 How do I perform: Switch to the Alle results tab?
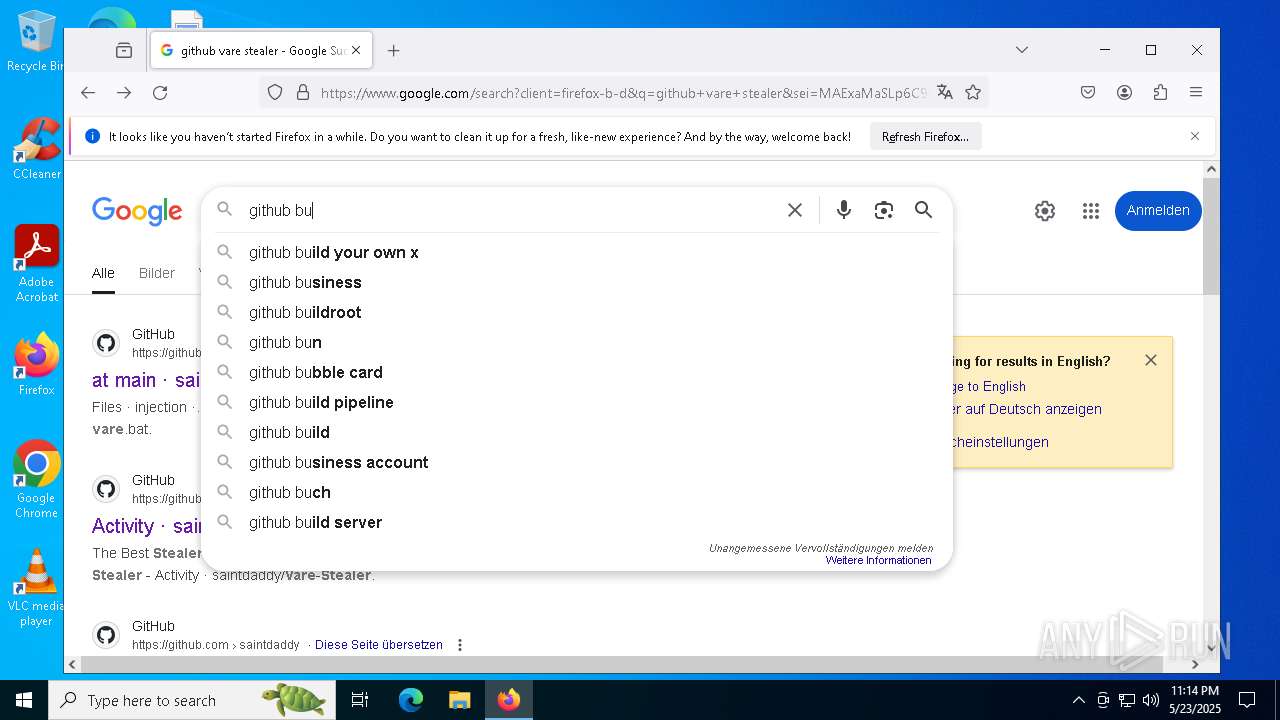coord(103,273)
